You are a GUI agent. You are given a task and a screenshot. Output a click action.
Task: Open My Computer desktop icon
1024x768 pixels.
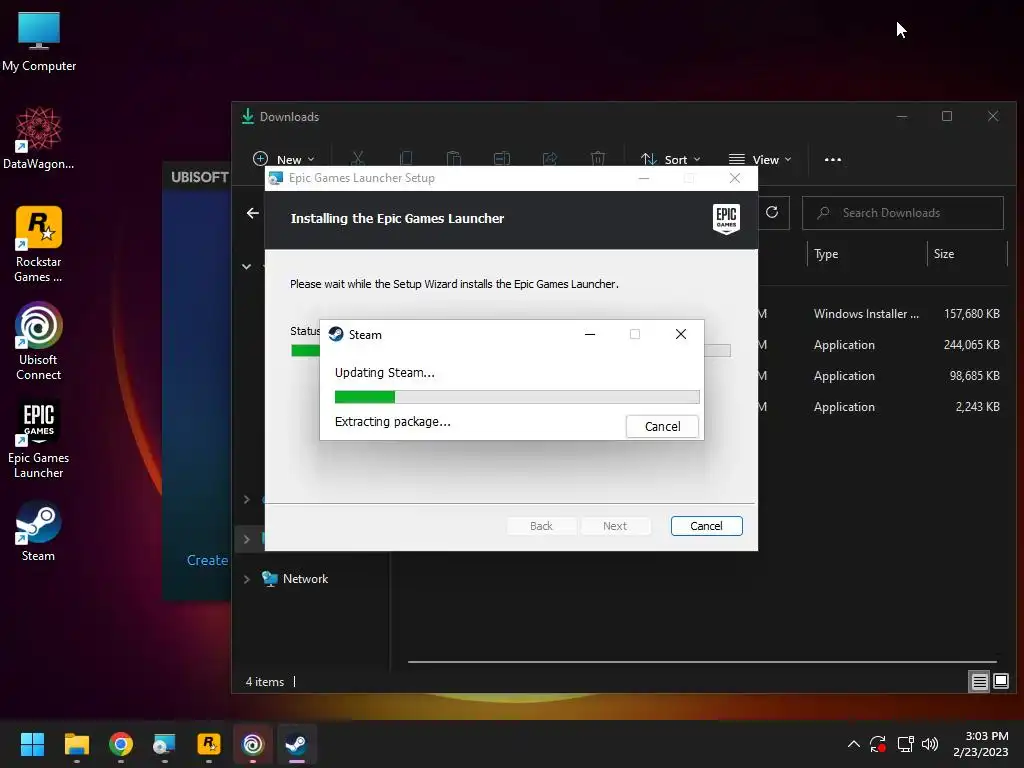[39, 41]
